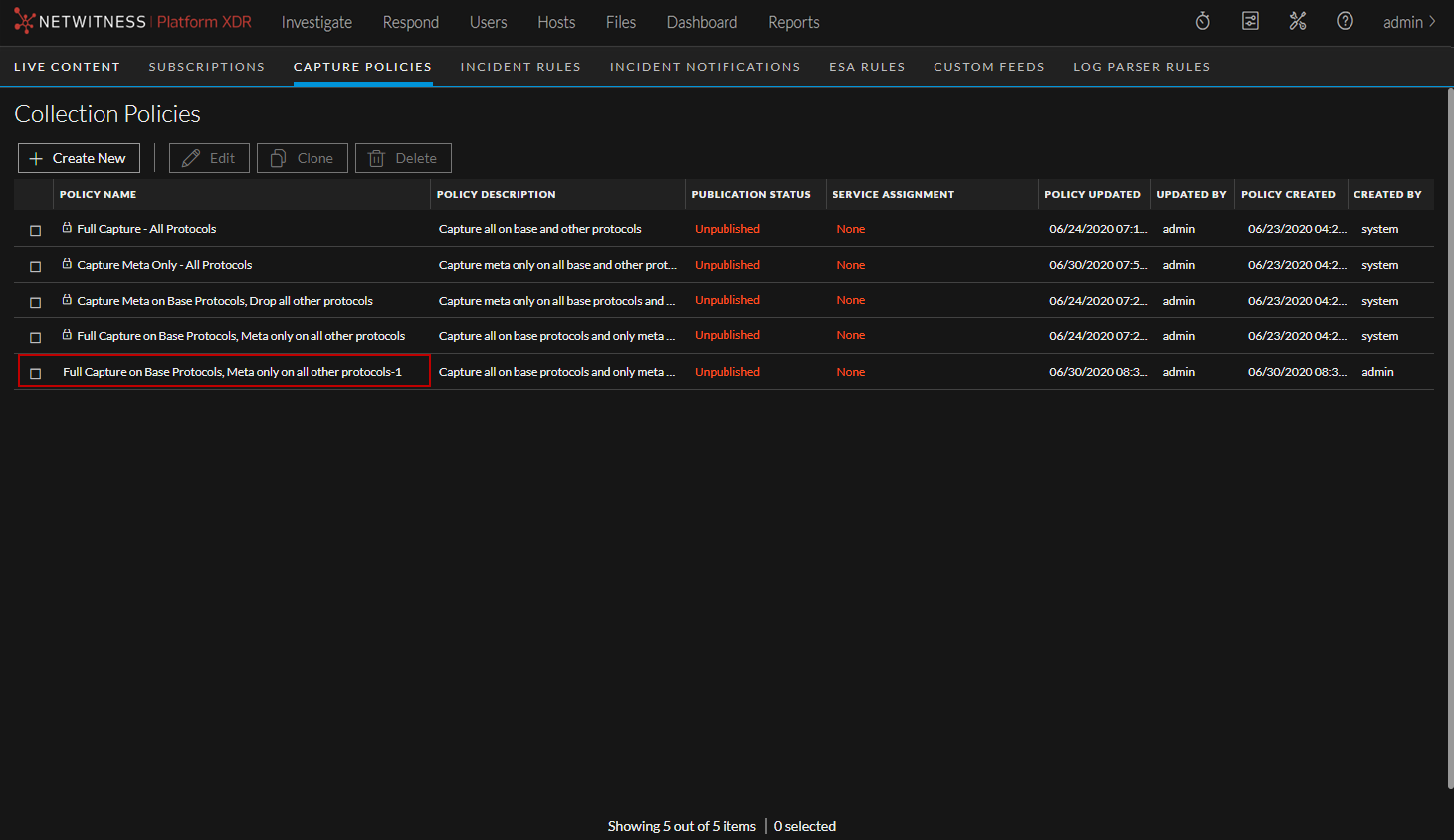Check the Full Capture - All Protocols checkbox
Image resolution: width=1454 pixels, height=840 pixels.
(x=35, y=229)
